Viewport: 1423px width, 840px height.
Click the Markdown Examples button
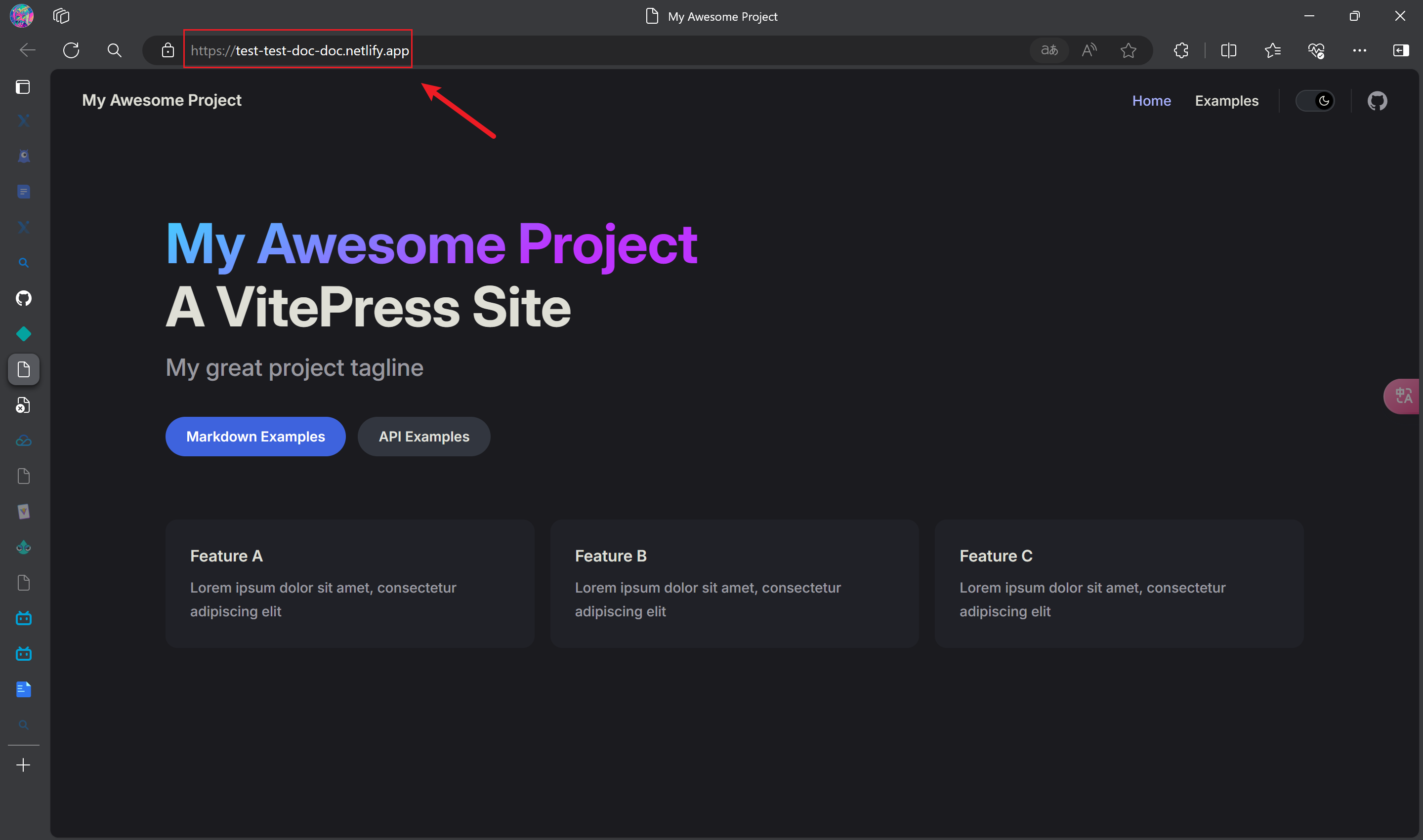pyautogui.click(x=255, y=437)
